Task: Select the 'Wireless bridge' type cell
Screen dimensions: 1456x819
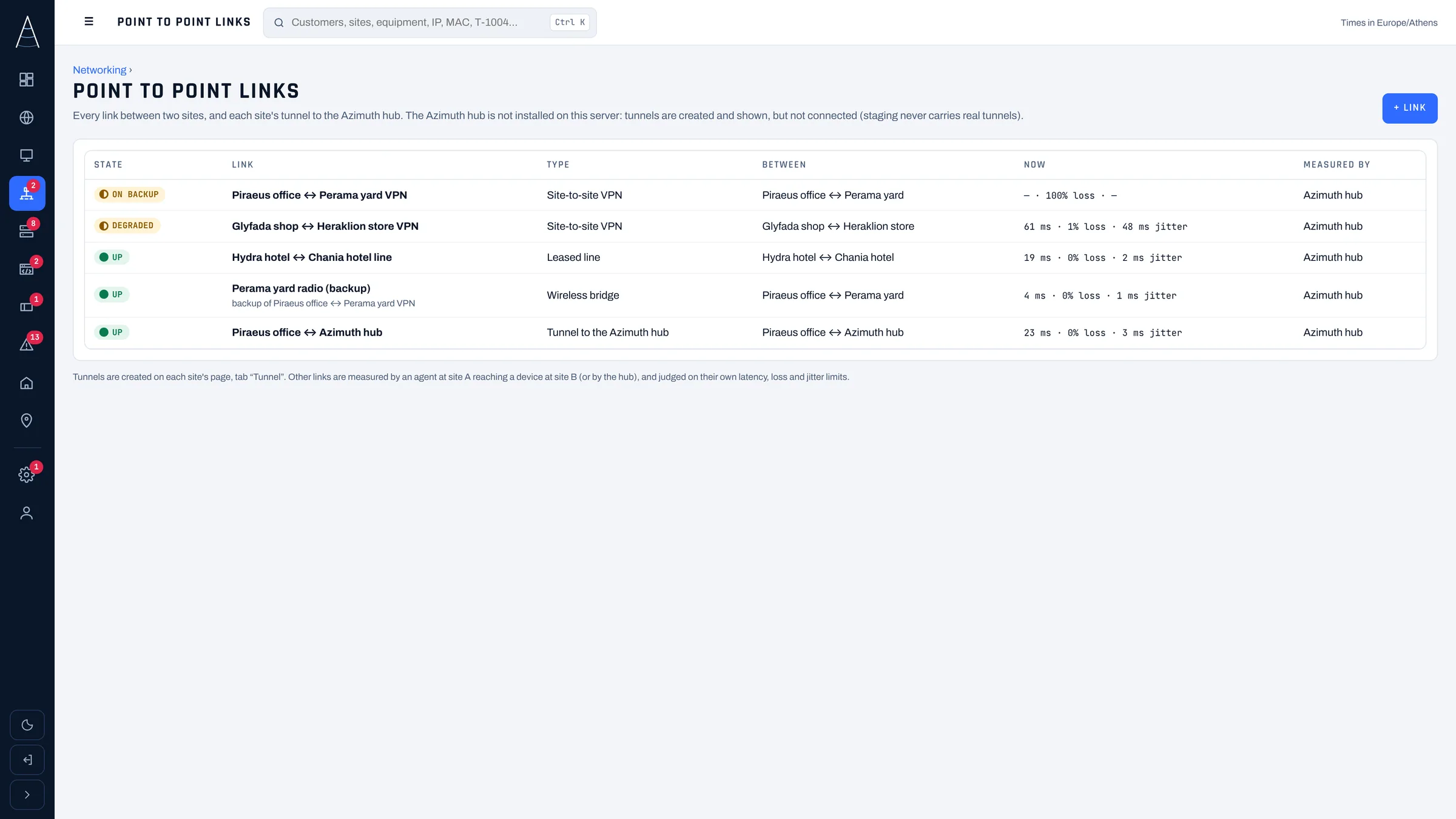Action: point(583,295)
